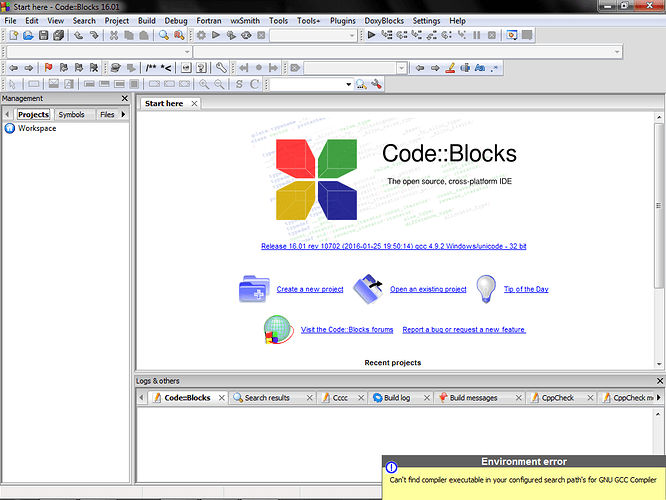The height and width of the screenshot is (500, 666).
Task: Click the Save all files icon
Action: (x=59, y=35)
